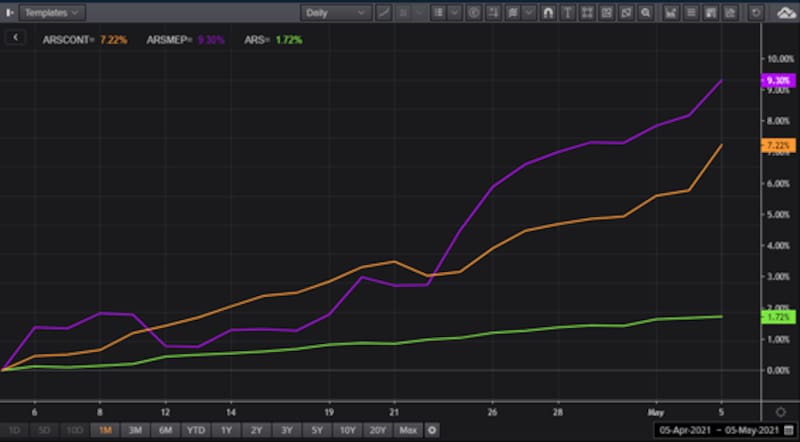The image size is (800, 442).
Task: Click the zoom magnifier icon in toolbar
Action: pyautogui.click(x=646, y=13)
